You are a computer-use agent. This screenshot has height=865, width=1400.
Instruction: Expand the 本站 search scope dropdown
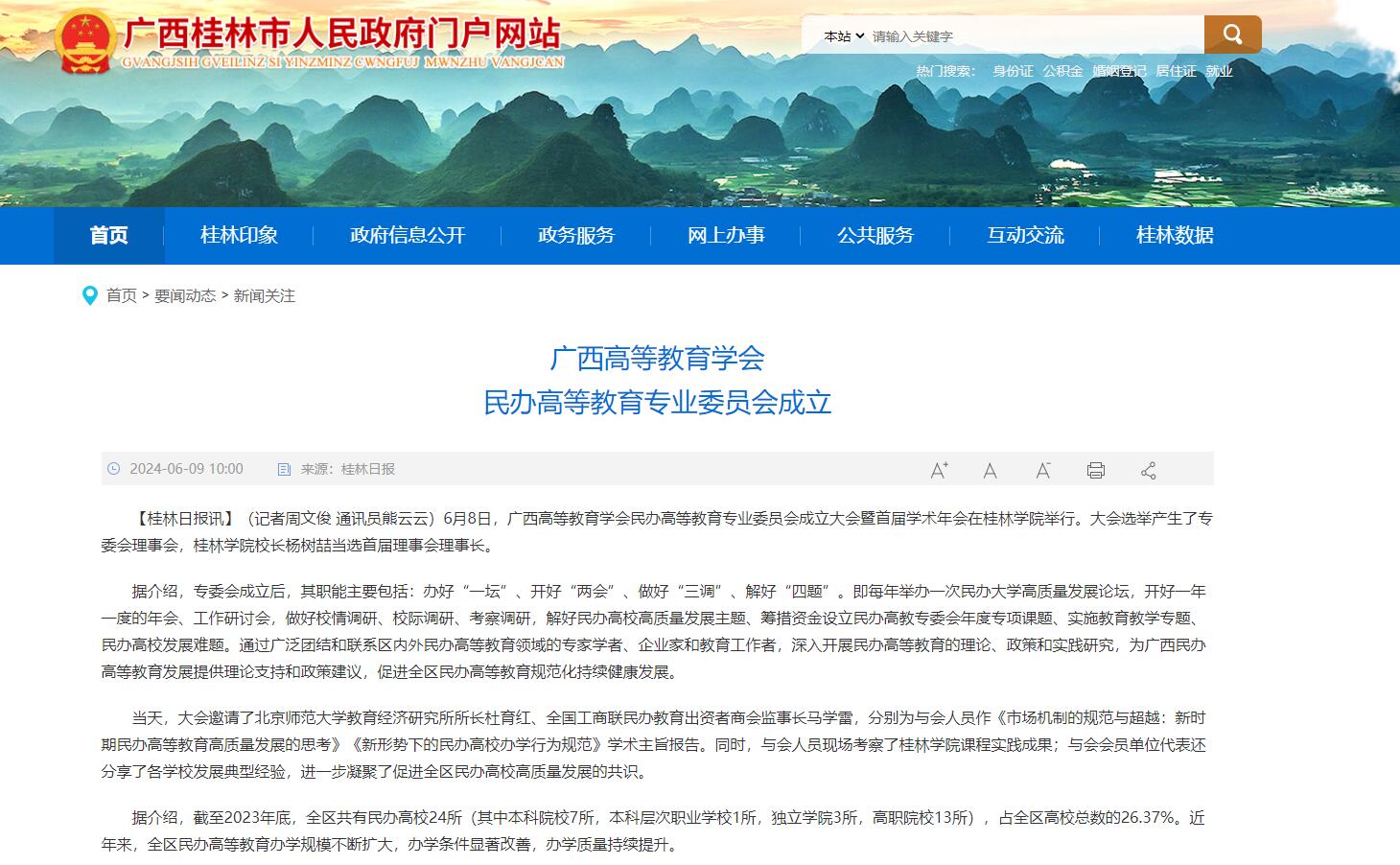click(844, 36)
